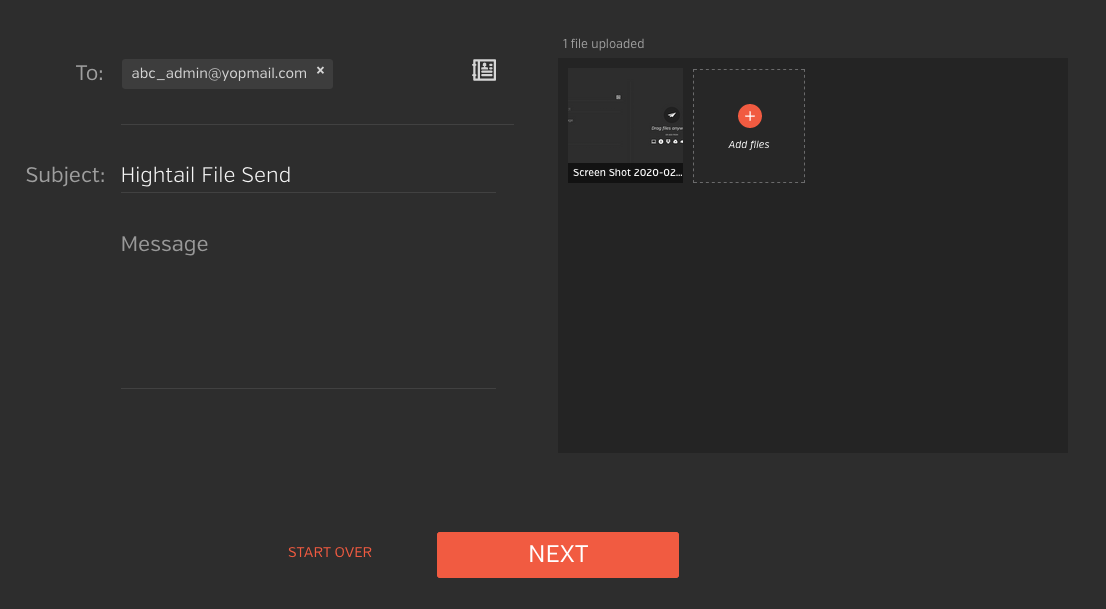Viewport: 1106px width, 609px height.
Task: Click the Screen Shot 2020-02... file name
Action: pyautogui.click(x=627, y=173)
